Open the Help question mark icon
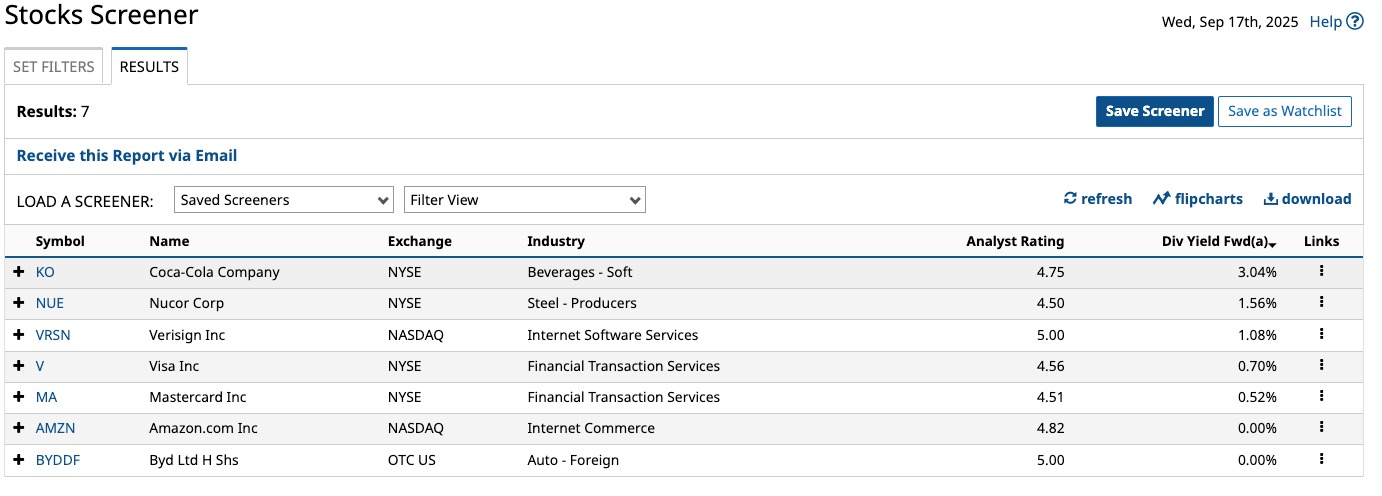This screenshot has height=496, width=1382. point(1355,21)
